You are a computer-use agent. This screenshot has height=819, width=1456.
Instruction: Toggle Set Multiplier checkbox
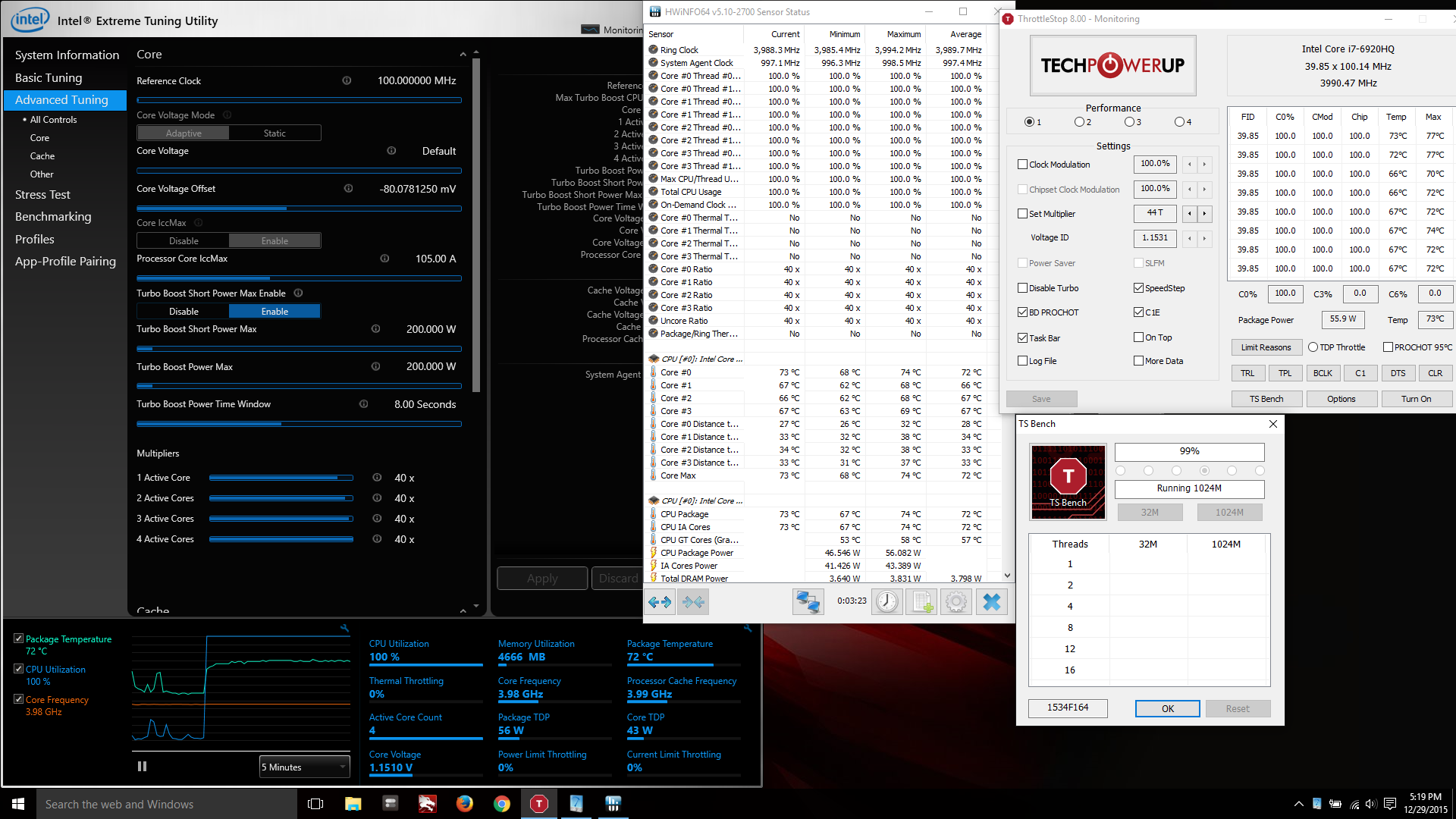(x=1022, y=214)
